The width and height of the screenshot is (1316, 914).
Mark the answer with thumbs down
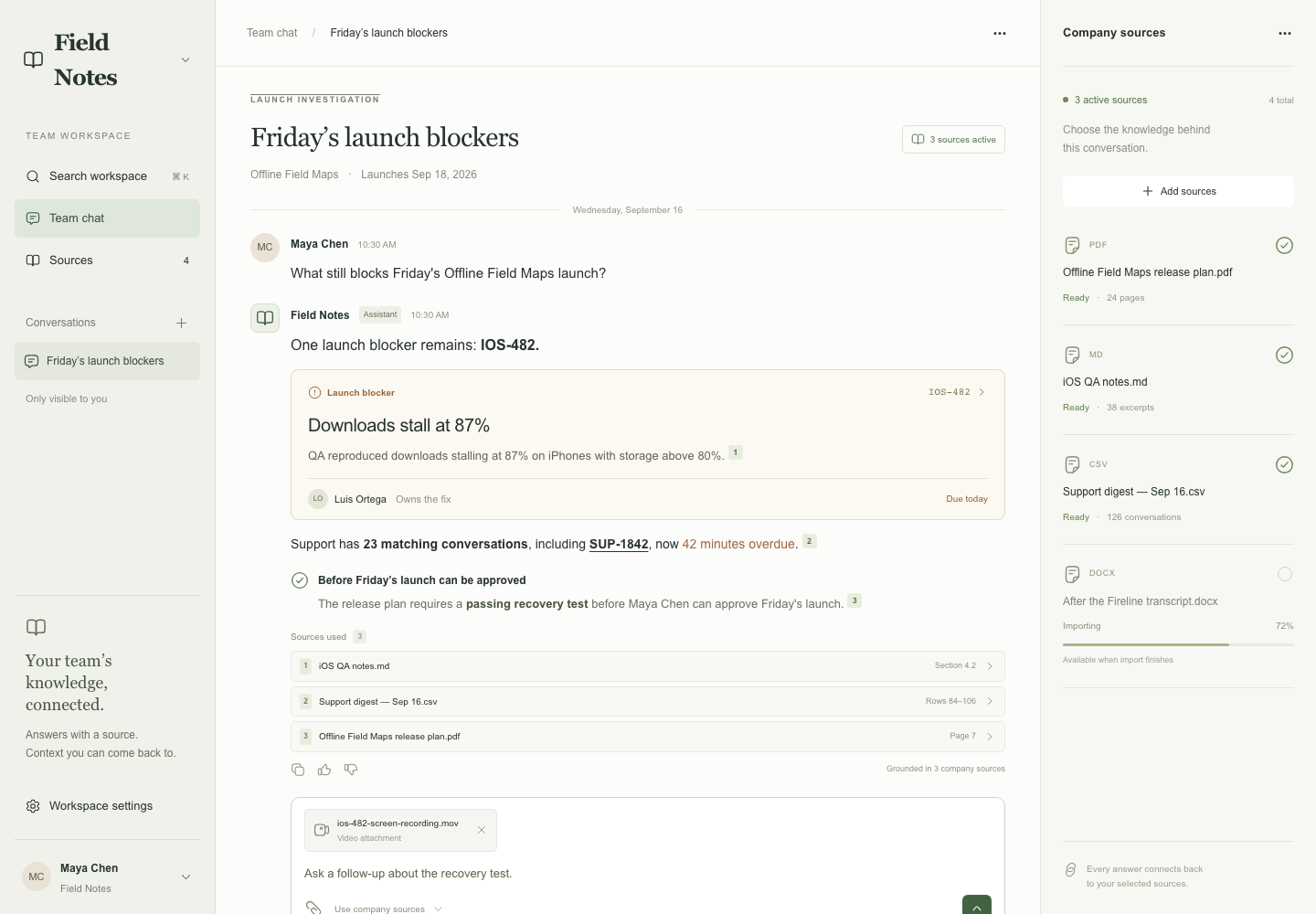click(x=351, y=770)
